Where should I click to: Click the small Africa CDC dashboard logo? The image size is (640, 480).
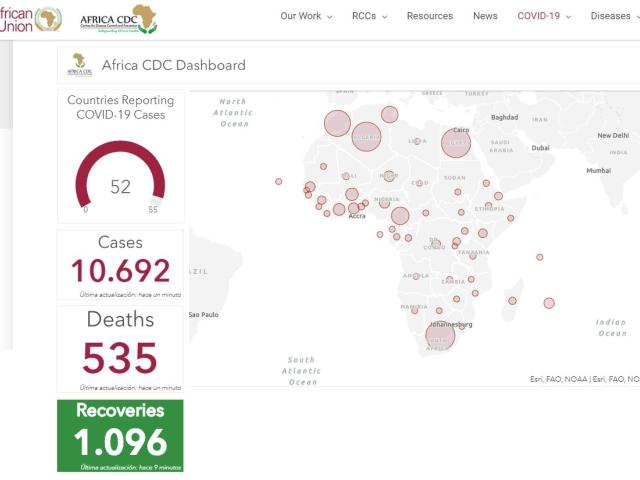pyautogui.click(x=80, y=64)
